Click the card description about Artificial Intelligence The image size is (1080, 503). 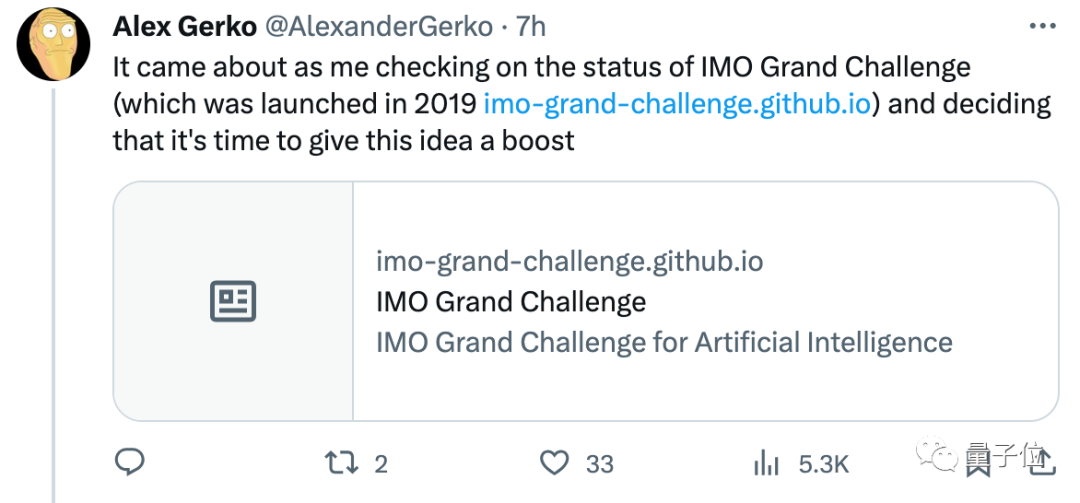coord(664,342)
